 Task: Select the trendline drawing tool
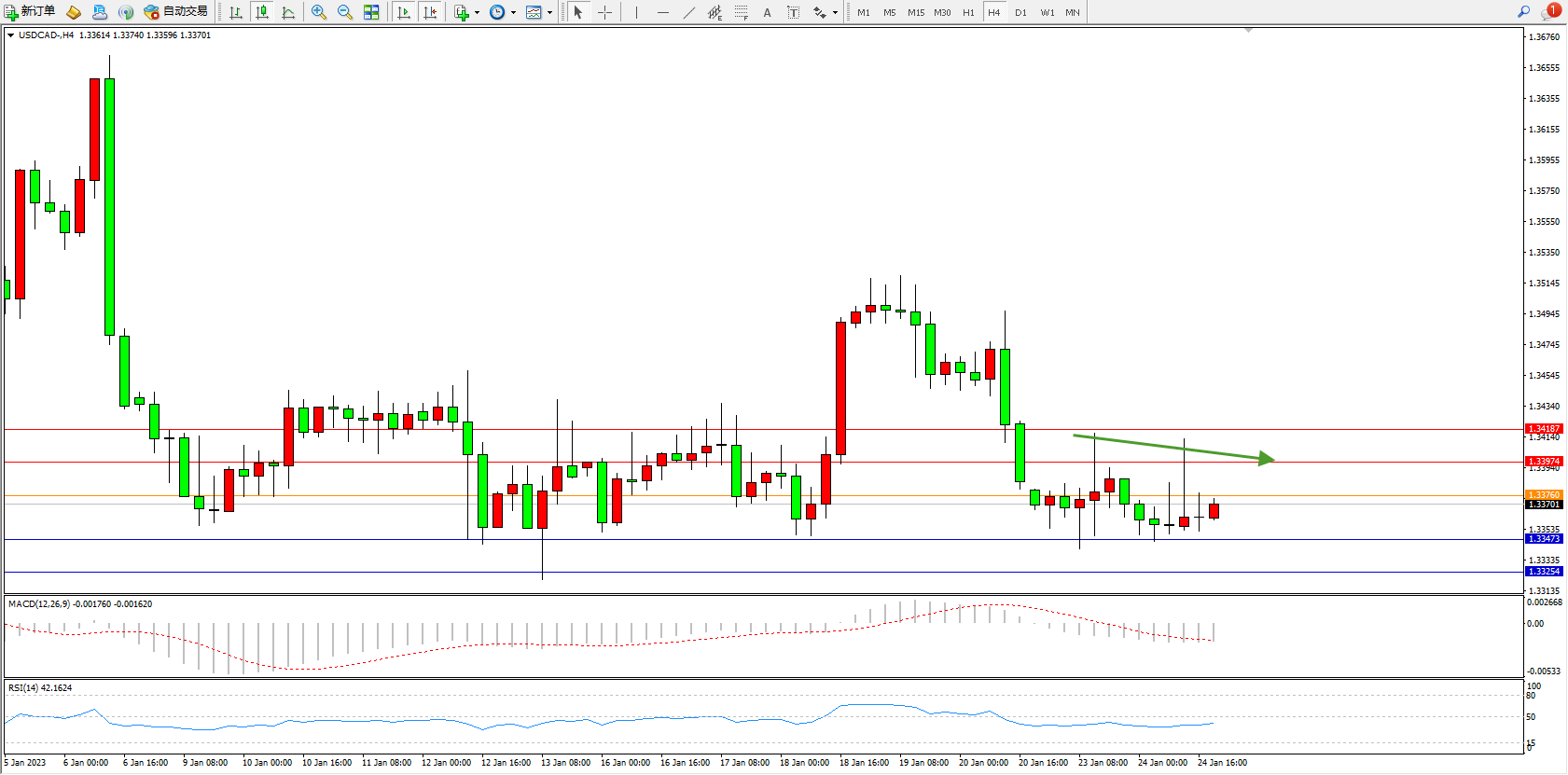click(x=688, y=12)
